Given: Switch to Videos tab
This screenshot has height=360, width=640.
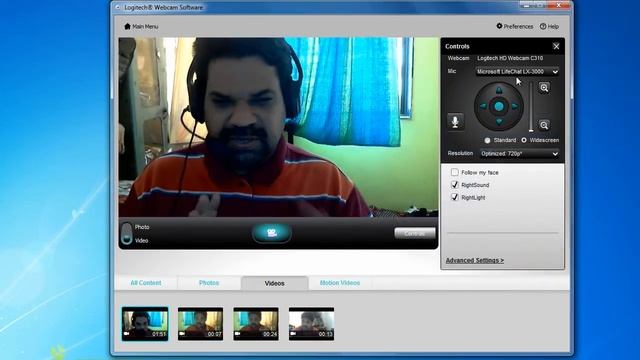Looking at the screenshot, I should point(274,283).
